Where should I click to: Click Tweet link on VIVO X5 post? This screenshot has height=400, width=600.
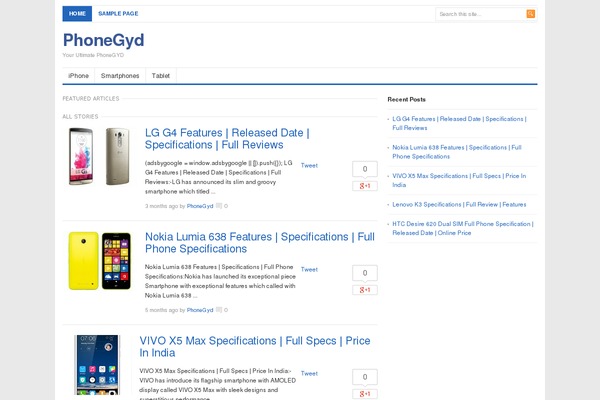[309, 374]
